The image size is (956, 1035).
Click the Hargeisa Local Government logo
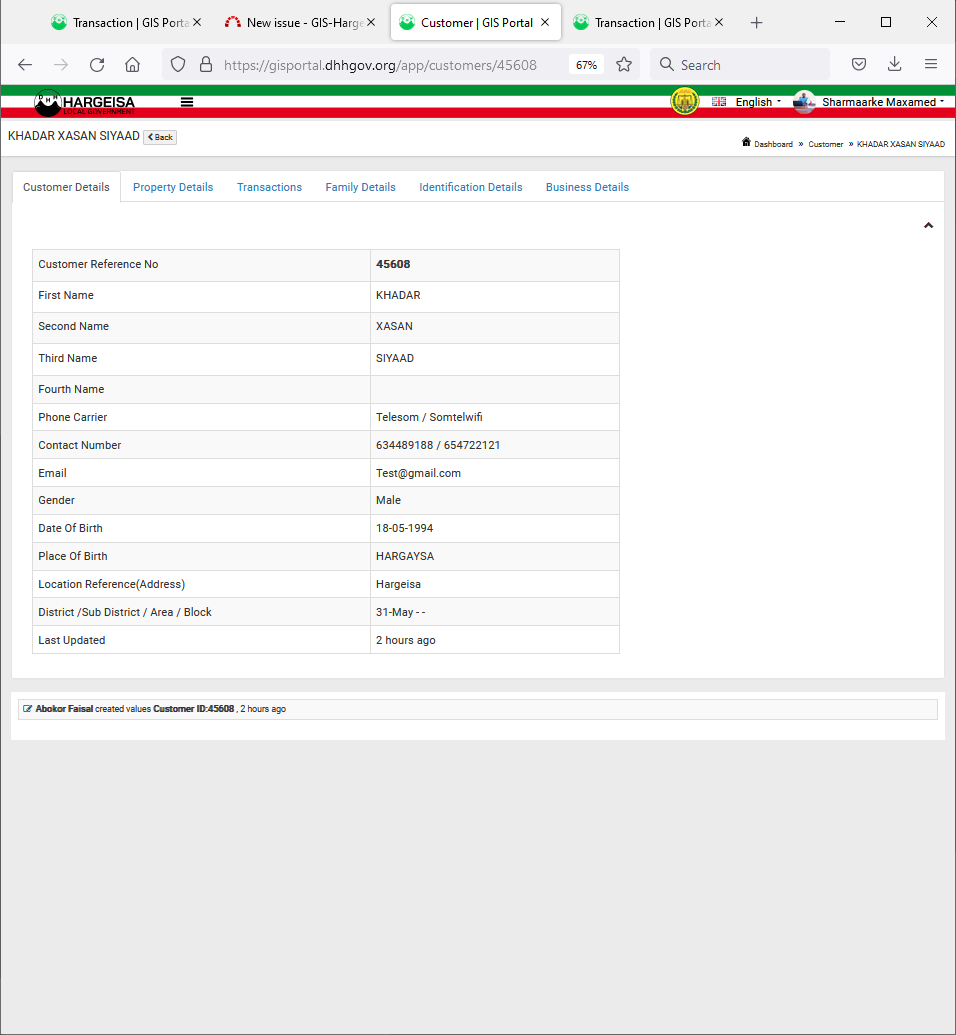tap(85, 102)
